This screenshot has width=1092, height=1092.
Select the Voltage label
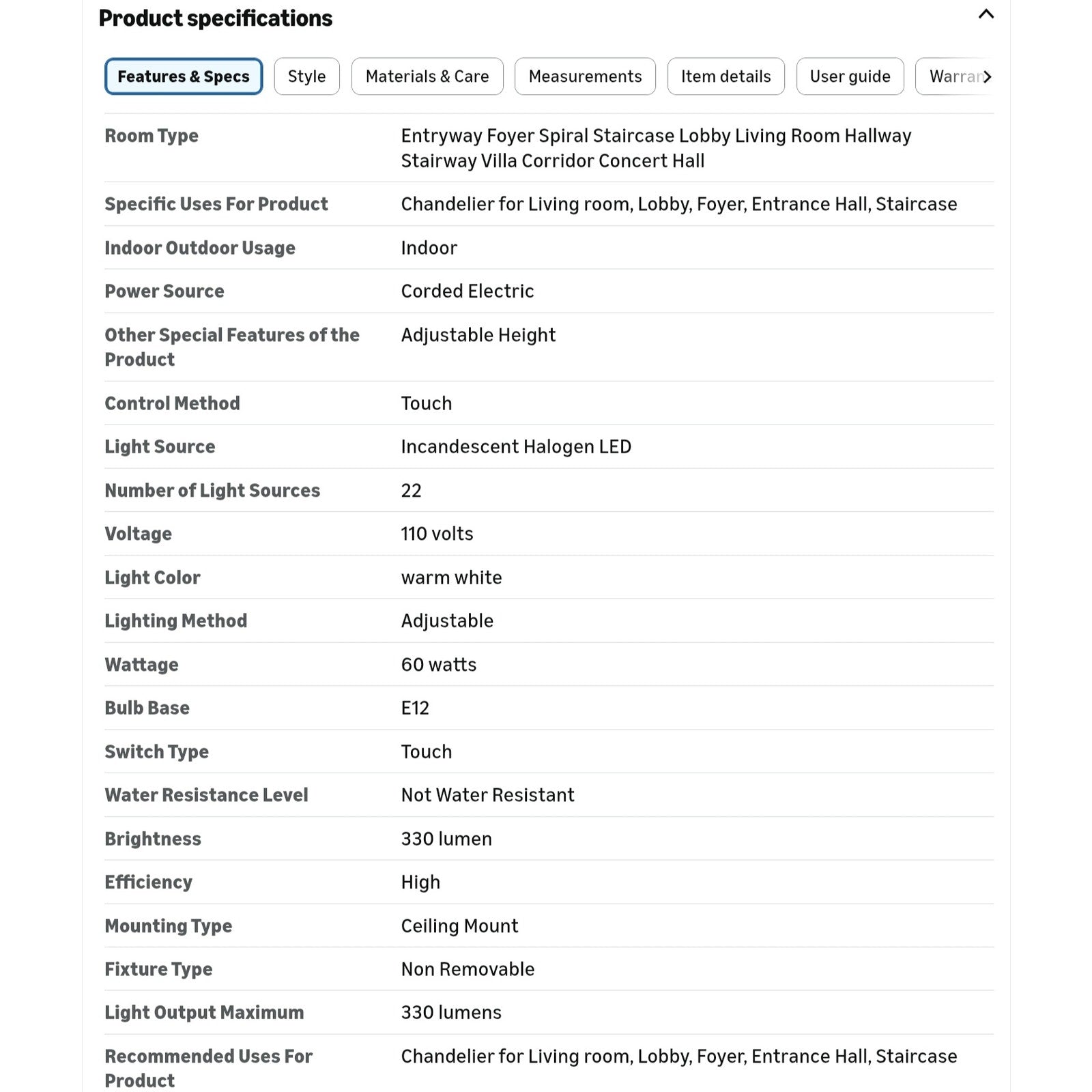tap(138, 534)
